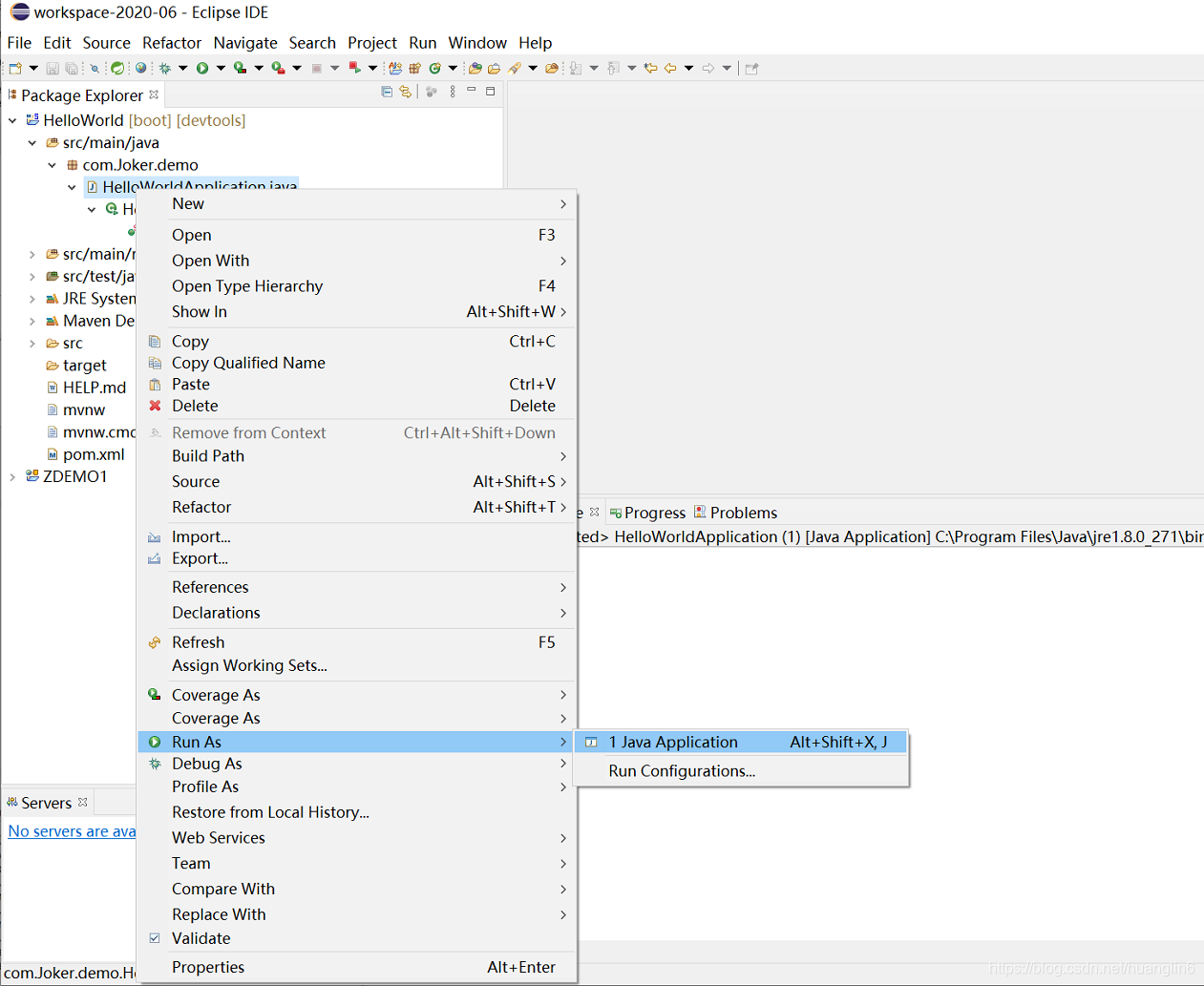Click the New file toolbar icon

pos(15,68)
